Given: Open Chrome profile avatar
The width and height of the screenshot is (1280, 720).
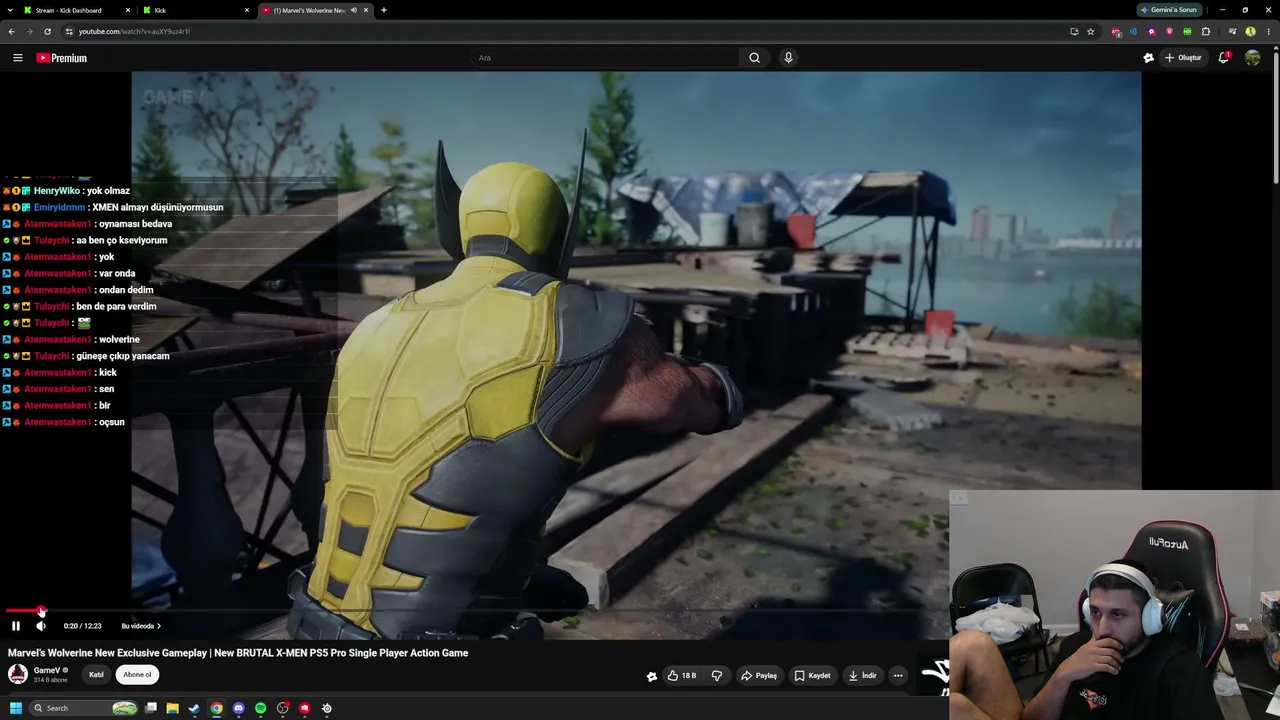Looking at the screenshot, I should click(x=1250, y=31).
